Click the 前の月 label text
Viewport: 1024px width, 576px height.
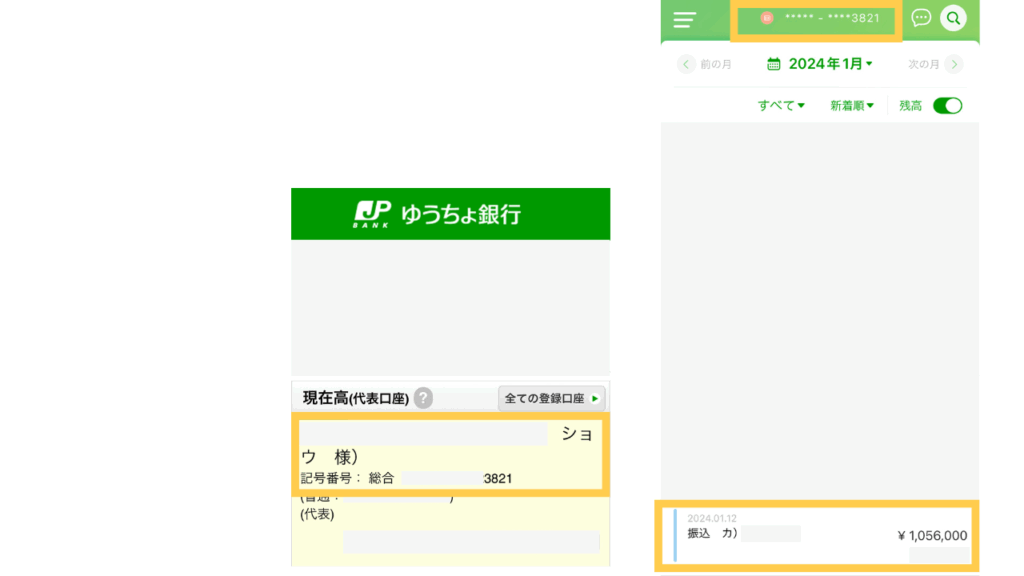[716, 64]
